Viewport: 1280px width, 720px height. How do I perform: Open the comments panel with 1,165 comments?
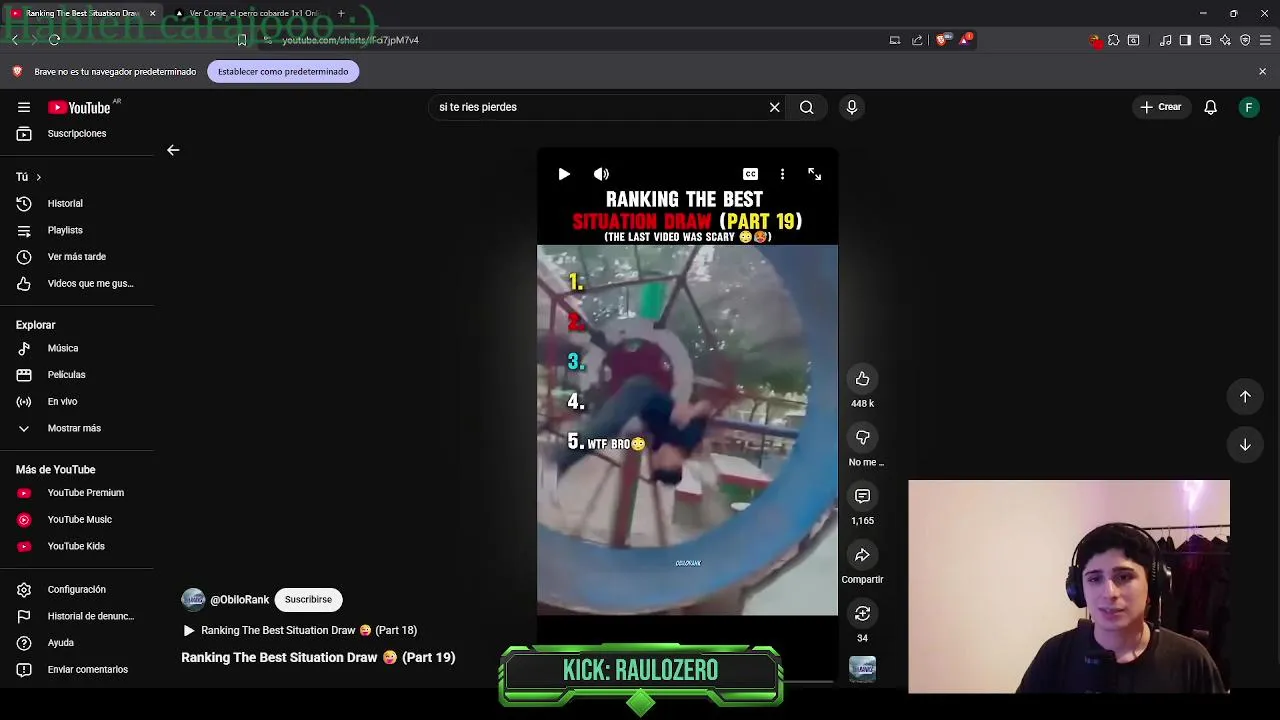(x=862, y=496)
